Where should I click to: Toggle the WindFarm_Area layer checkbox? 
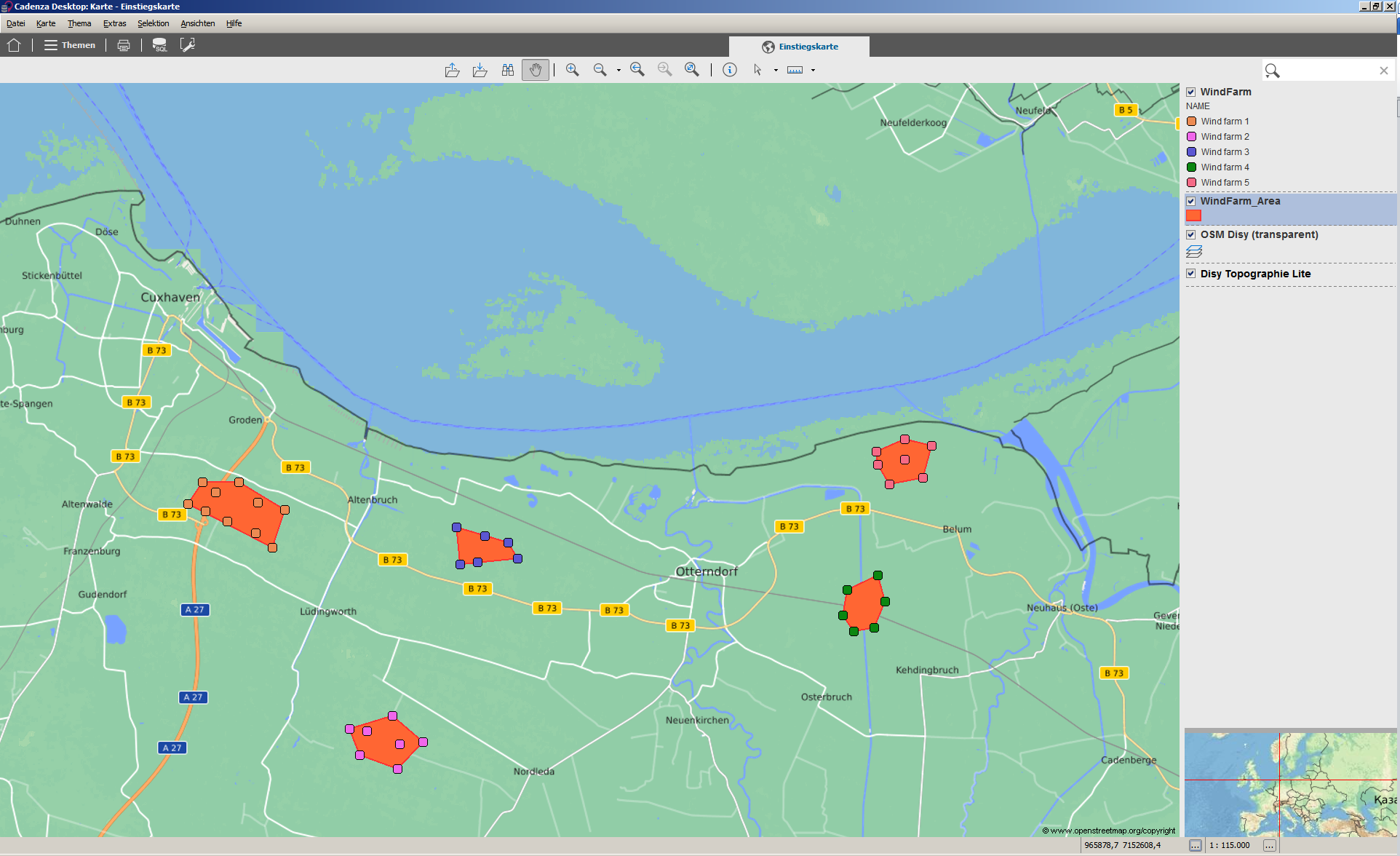tap(1191, 201)
